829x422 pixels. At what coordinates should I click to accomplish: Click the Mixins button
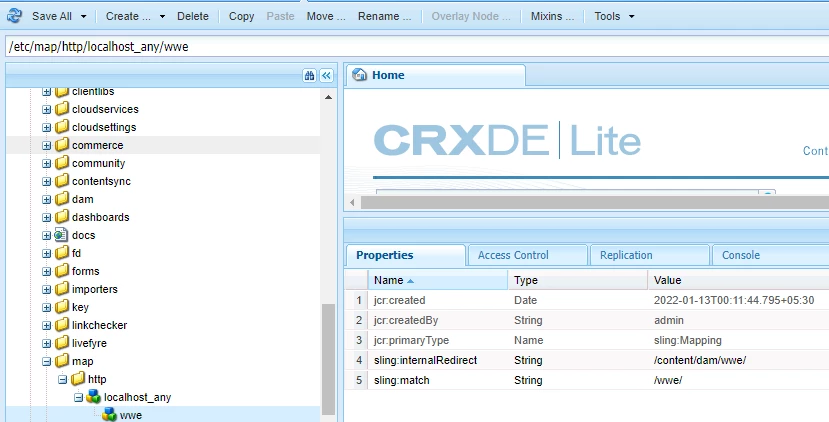point(552,16)
